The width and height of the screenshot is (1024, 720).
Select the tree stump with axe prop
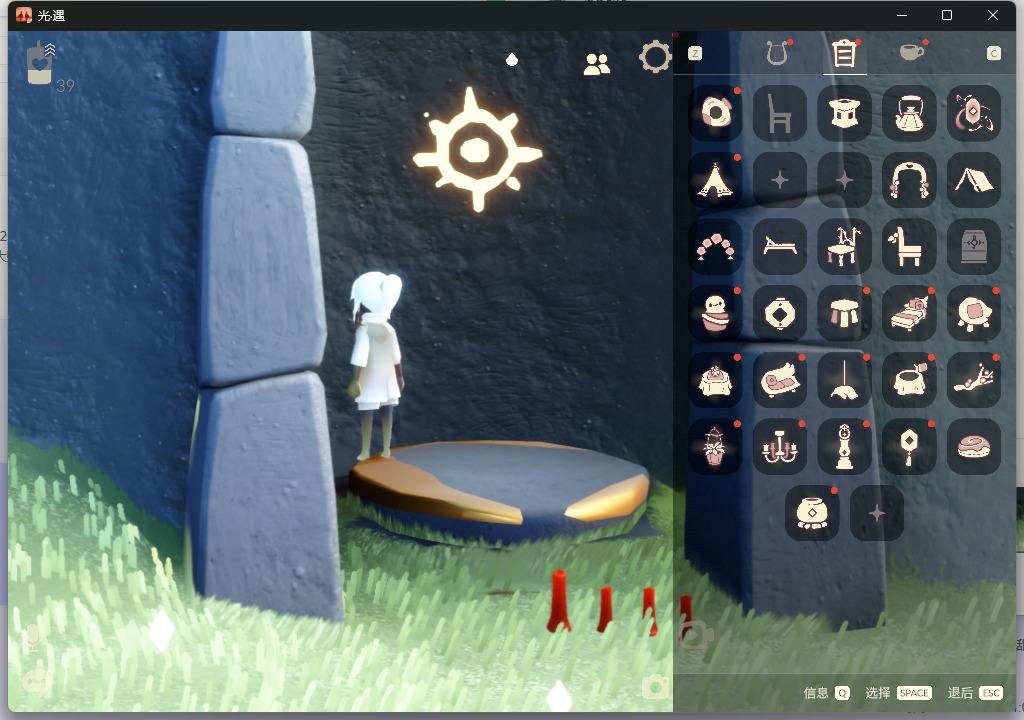[909, 380]
